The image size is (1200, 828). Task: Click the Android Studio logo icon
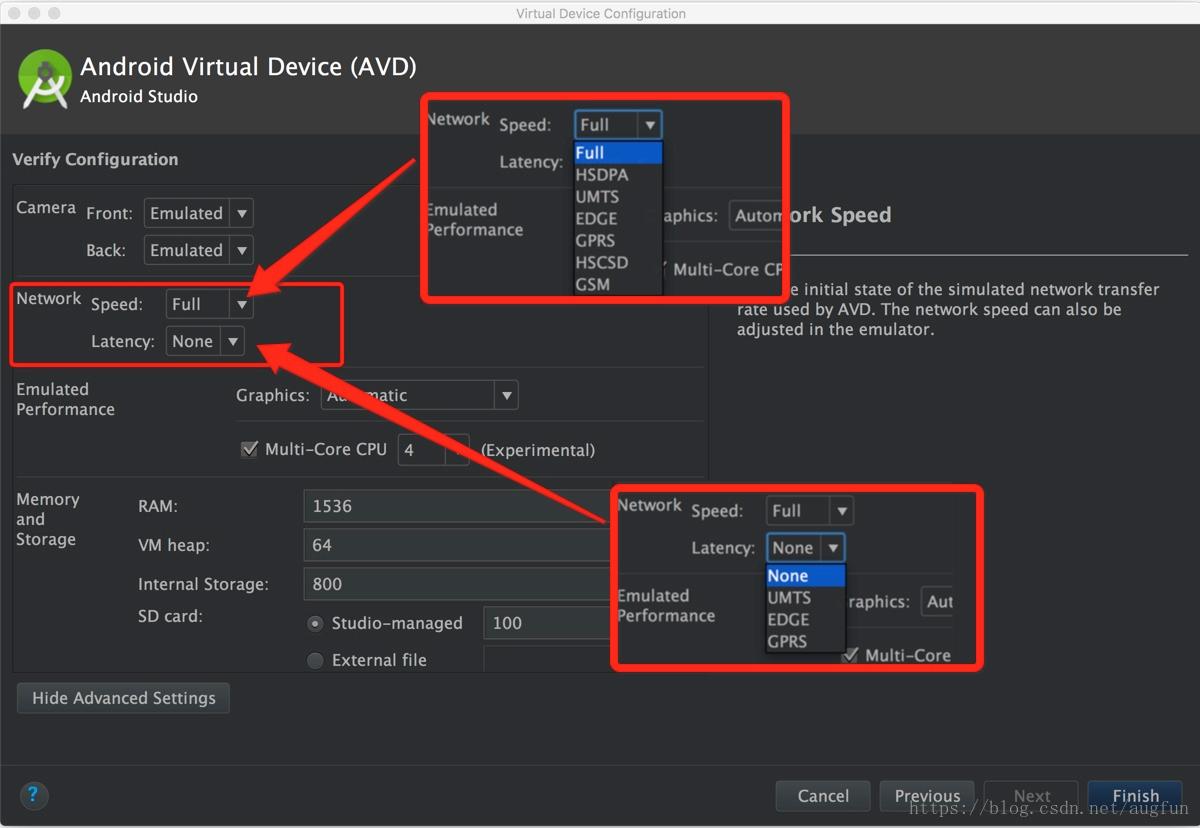[45, 79]
